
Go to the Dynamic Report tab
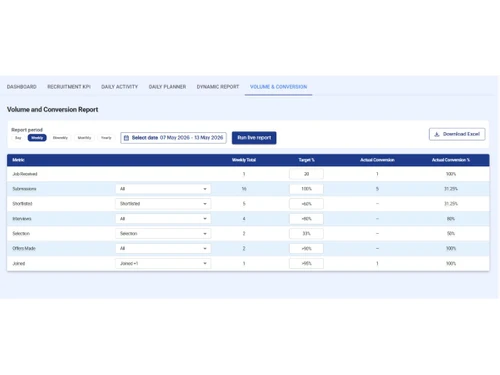point(218,87)
